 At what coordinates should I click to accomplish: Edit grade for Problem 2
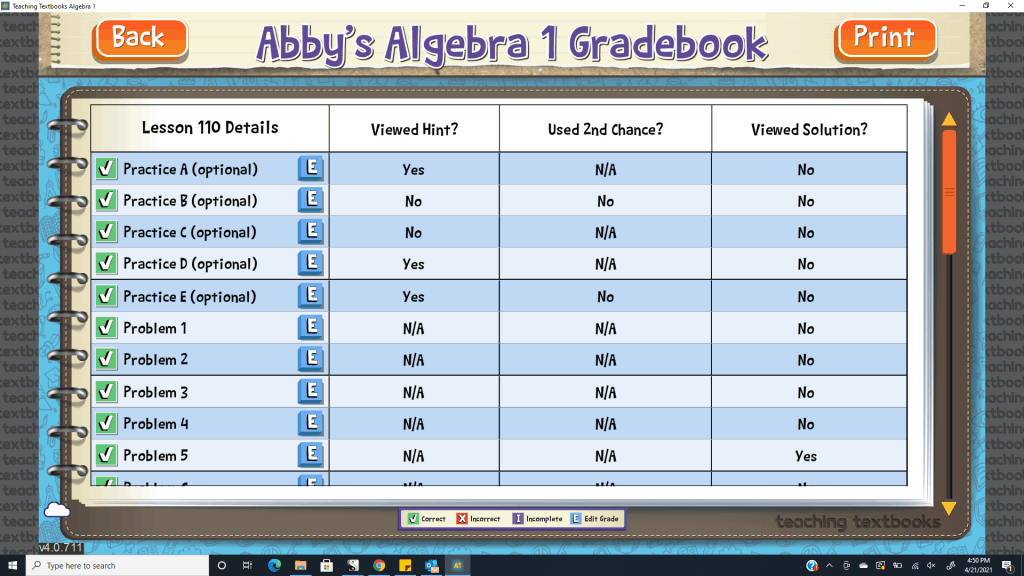point(311,359)
